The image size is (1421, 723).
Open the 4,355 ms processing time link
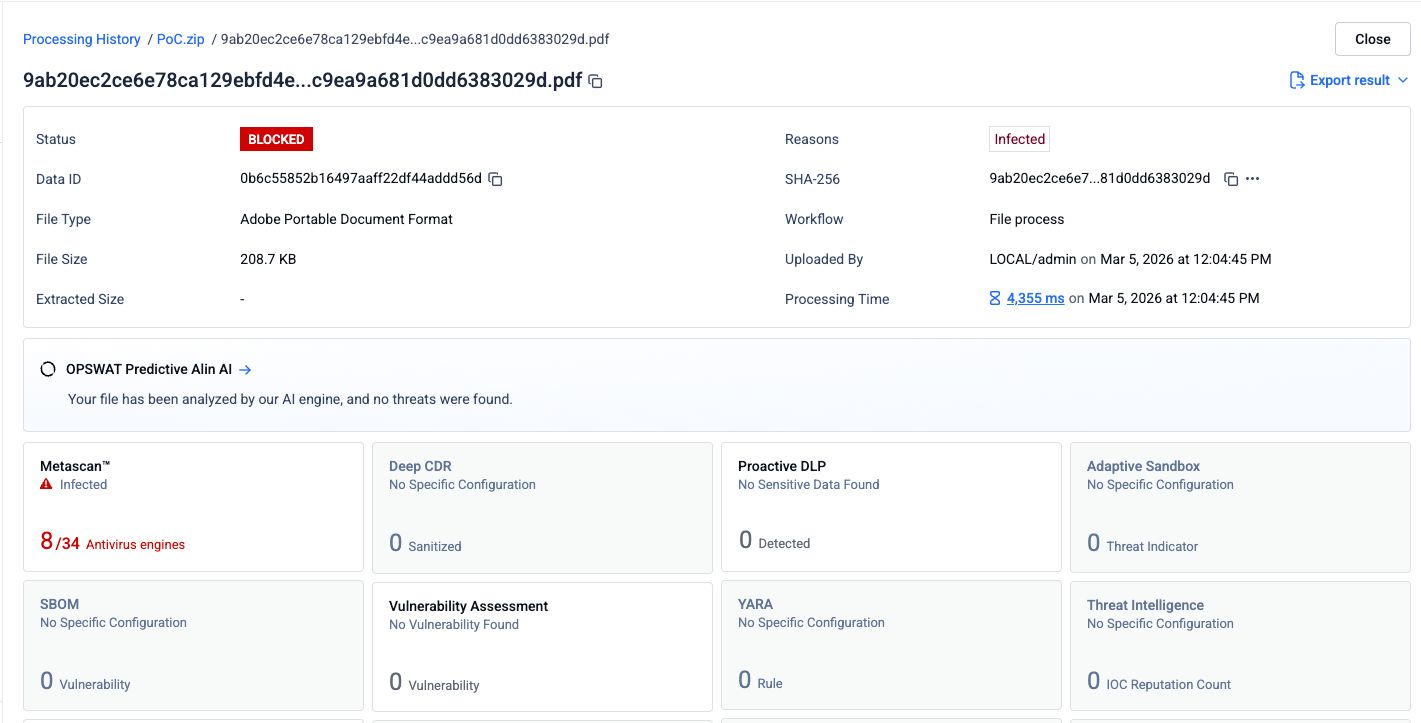(1035, 299)
